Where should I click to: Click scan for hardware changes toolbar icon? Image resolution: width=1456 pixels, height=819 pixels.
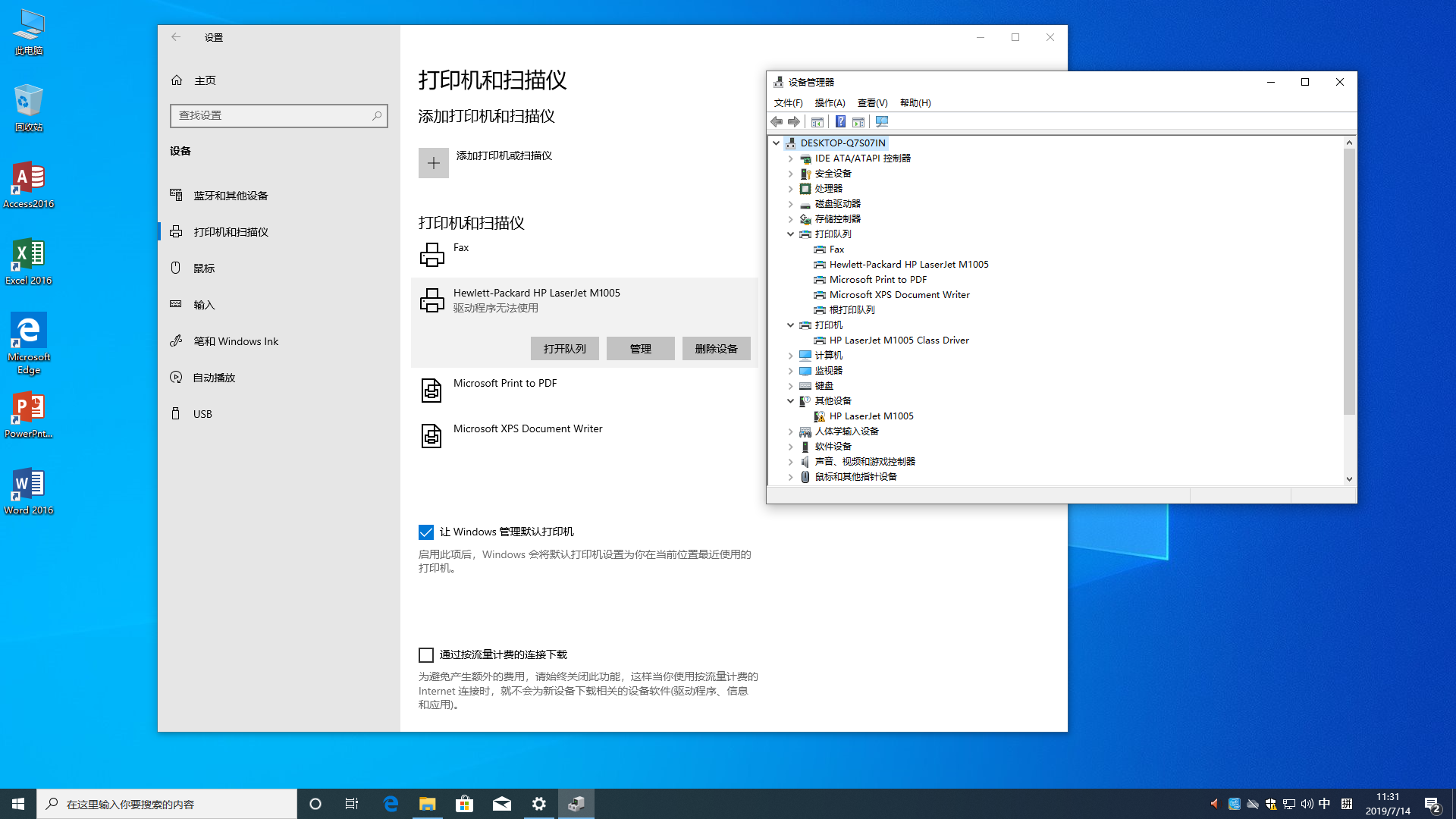point(882,121)
